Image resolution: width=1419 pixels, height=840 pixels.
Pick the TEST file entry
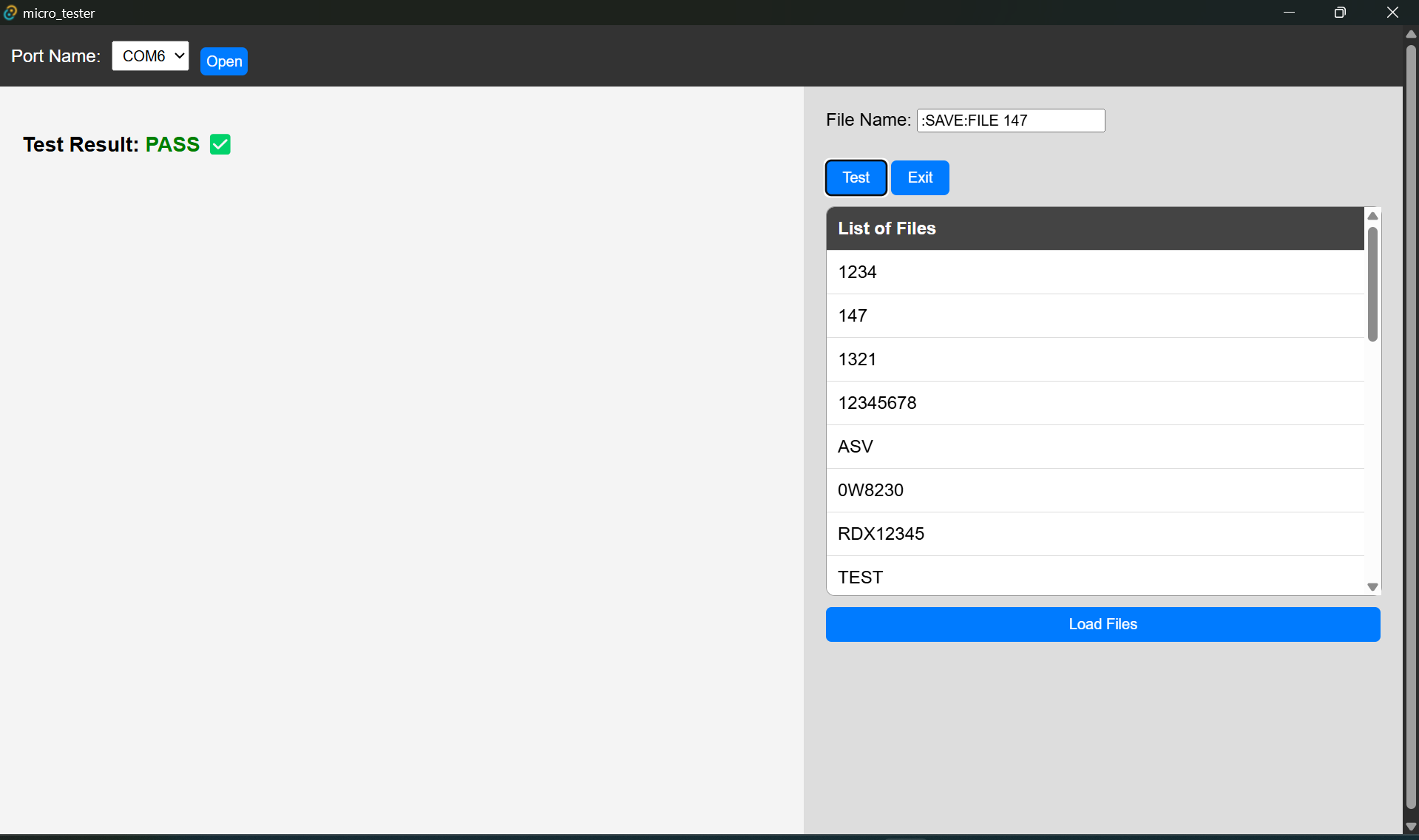tap(1094, 577)
